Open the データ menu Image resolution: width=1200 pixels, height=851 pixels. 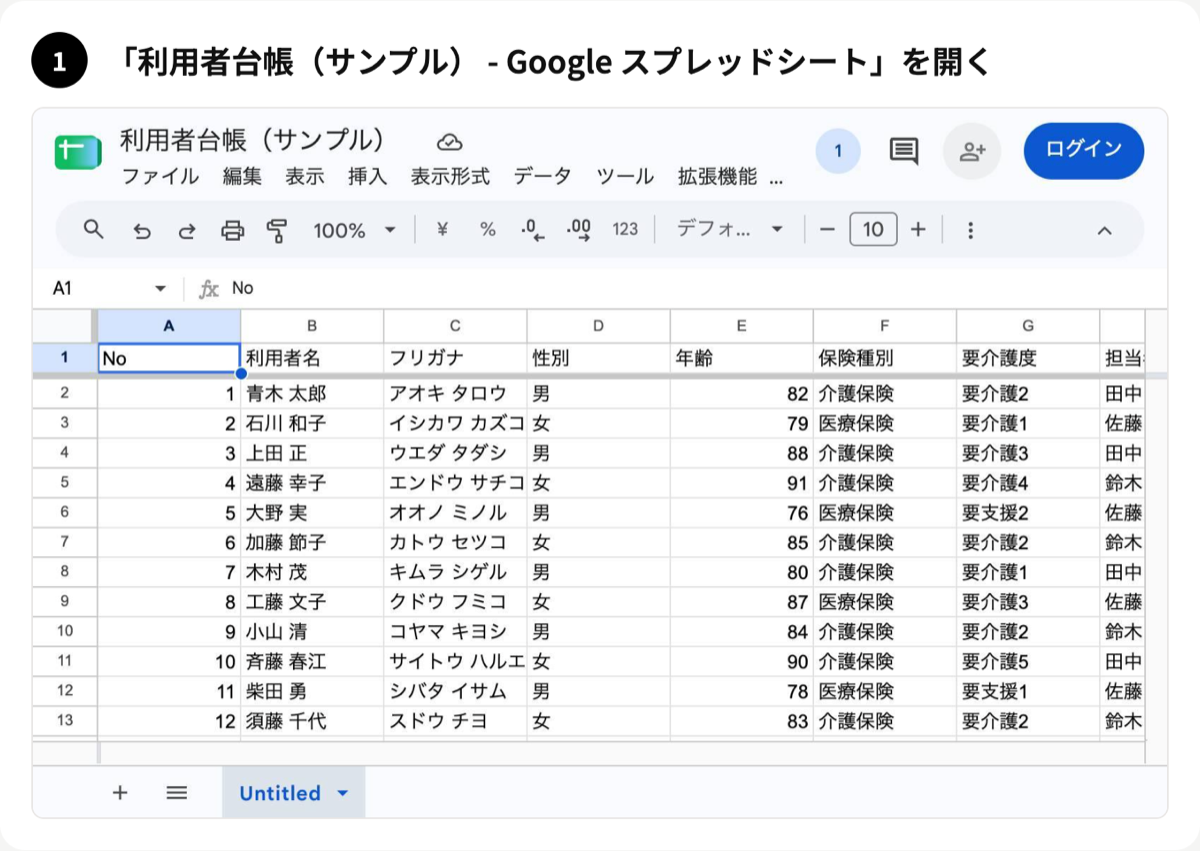coord(543,177)
